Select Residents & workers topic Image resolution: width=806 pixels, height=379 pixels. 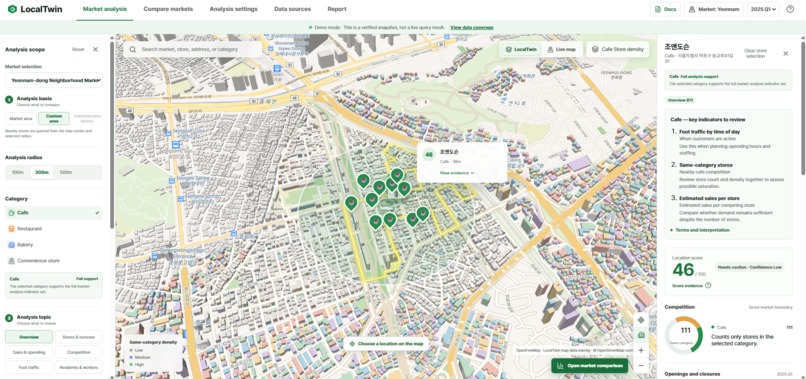(79, 367)
